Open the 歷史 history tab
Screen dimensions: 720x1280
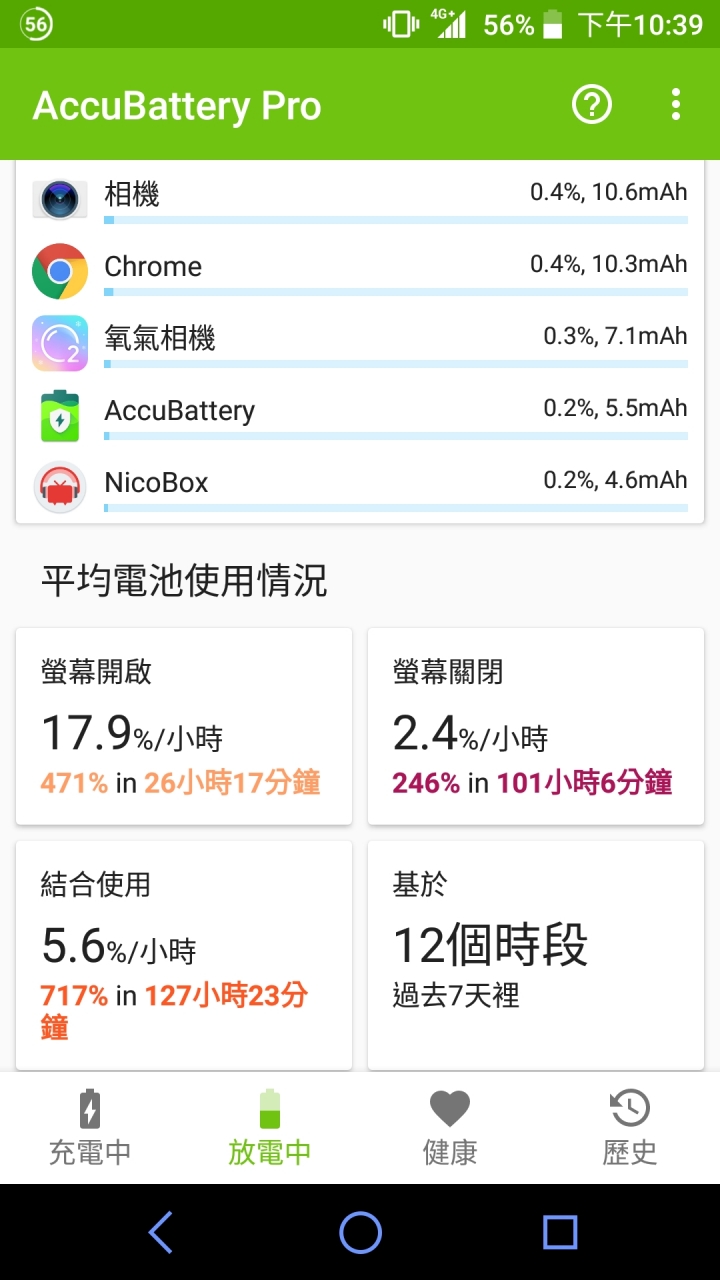(x=630, y=1128)
